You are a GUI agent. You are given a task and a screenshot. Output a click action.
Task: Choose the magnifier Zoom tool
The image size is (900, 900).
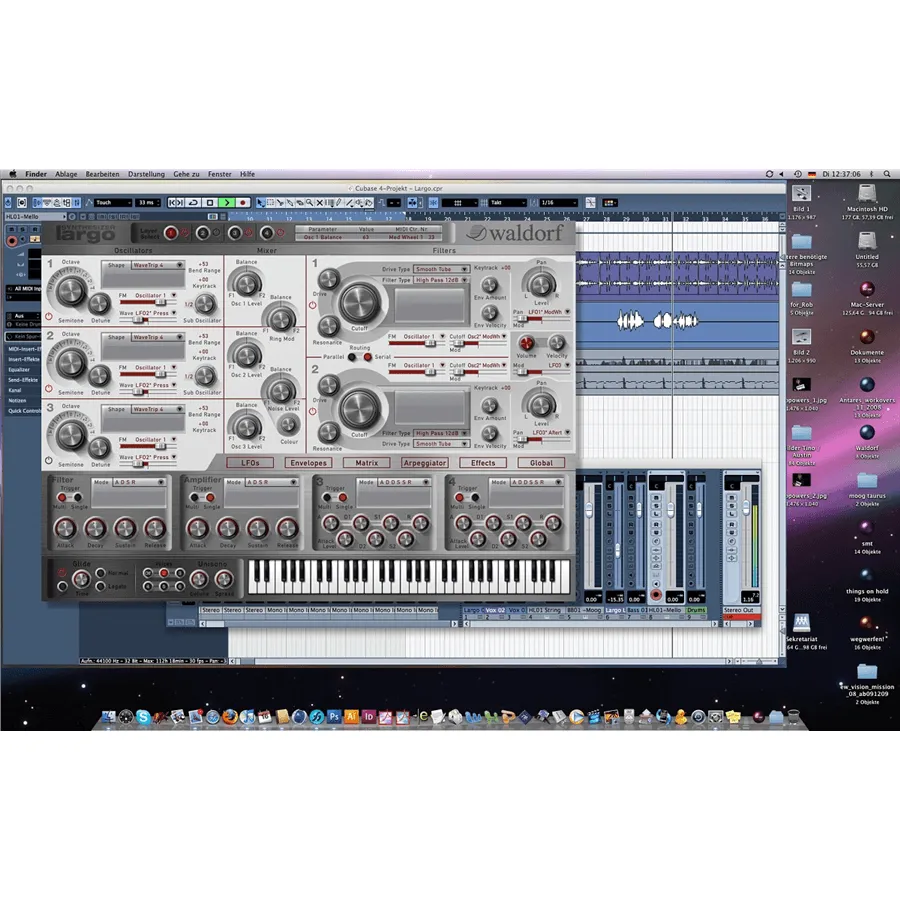coord(309,203)
